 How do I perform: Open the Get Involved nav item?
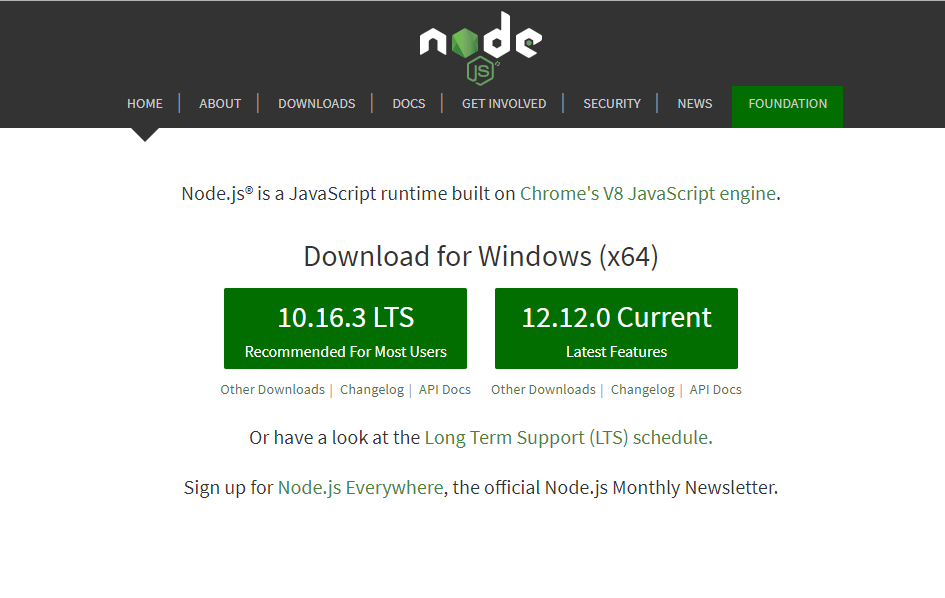click(x=504, y=104)
